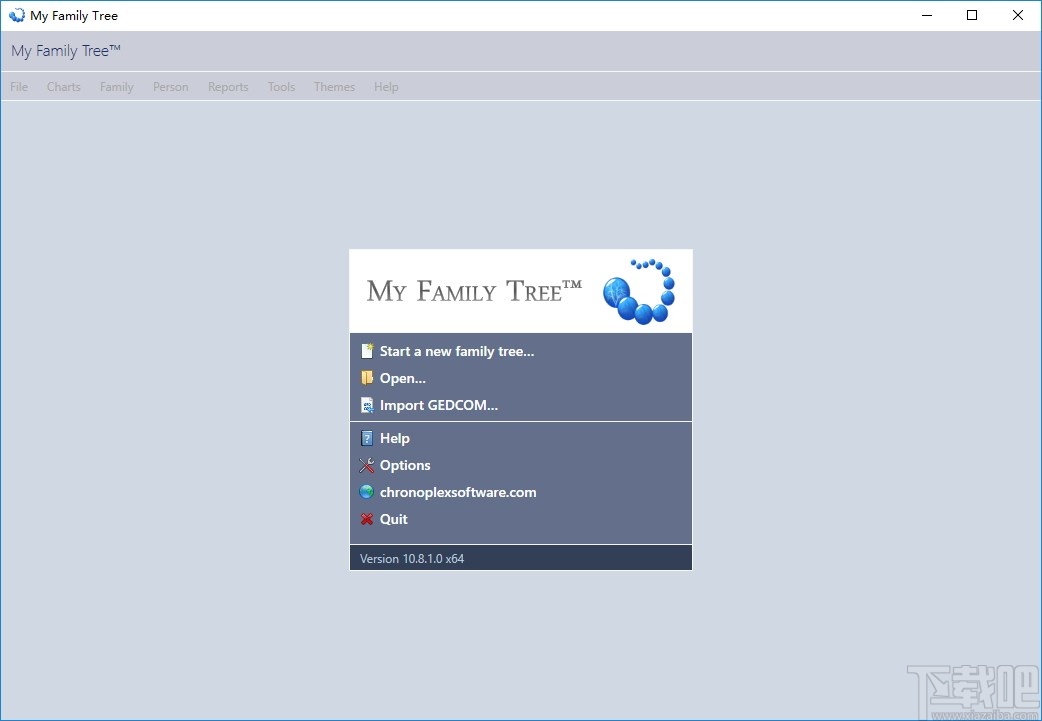Click the new family tree document icon
The height and width of the screenshot is (721, 1042).
pos(367,351)
